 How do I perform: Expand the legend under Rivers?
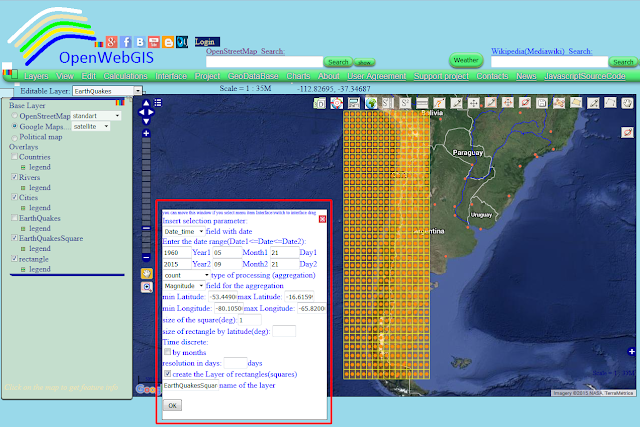(23, 188)
